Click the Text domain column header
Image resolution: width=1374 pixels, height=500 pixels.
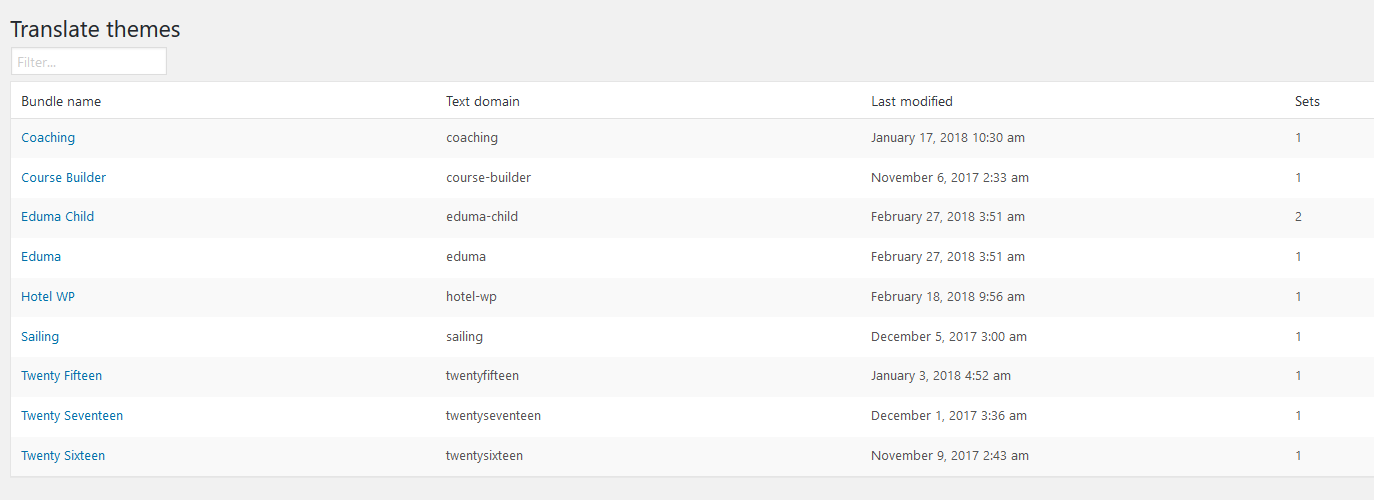[x=482, y=101]
